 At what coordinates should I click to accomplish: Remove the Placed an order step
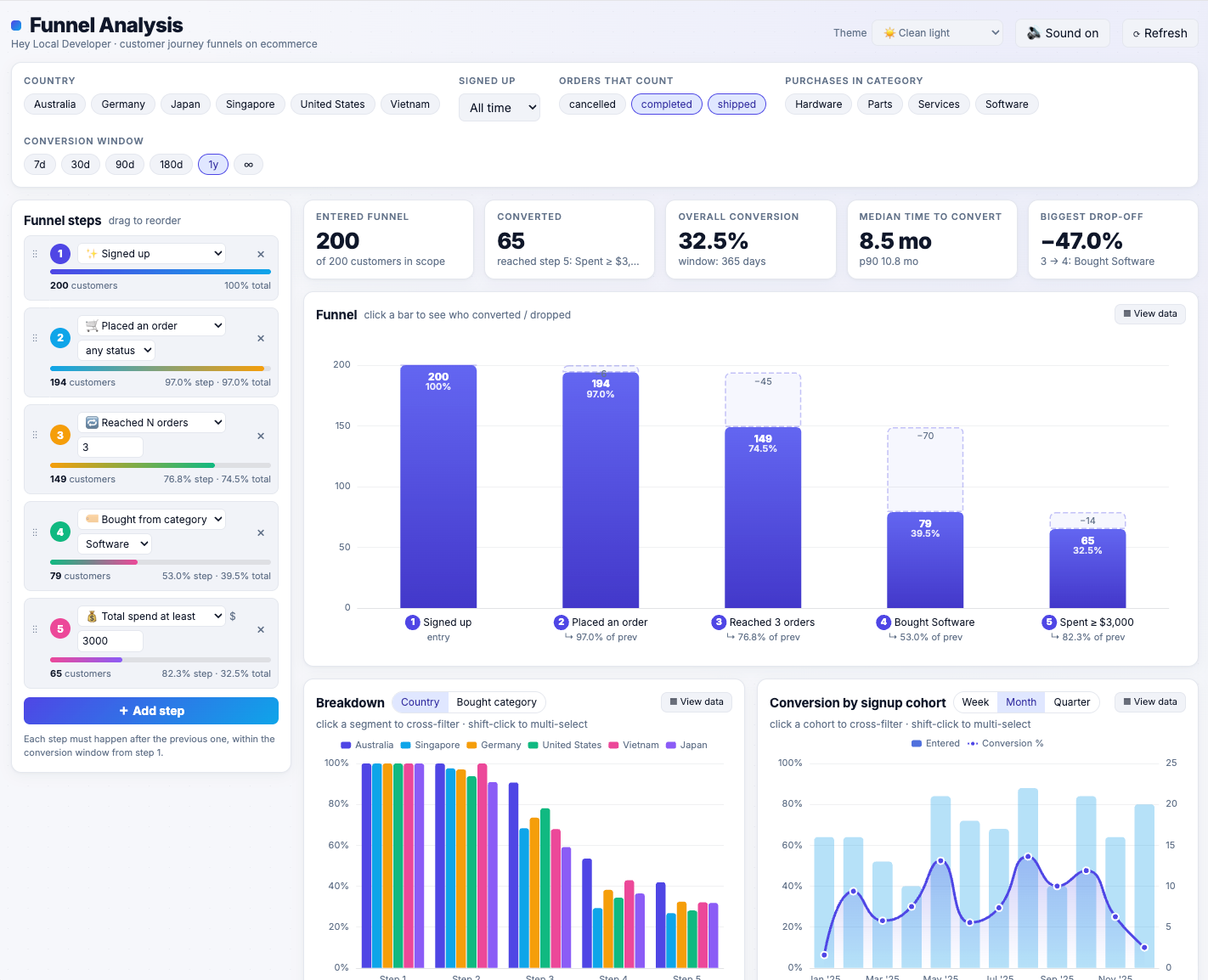click(x=261, y=338)
